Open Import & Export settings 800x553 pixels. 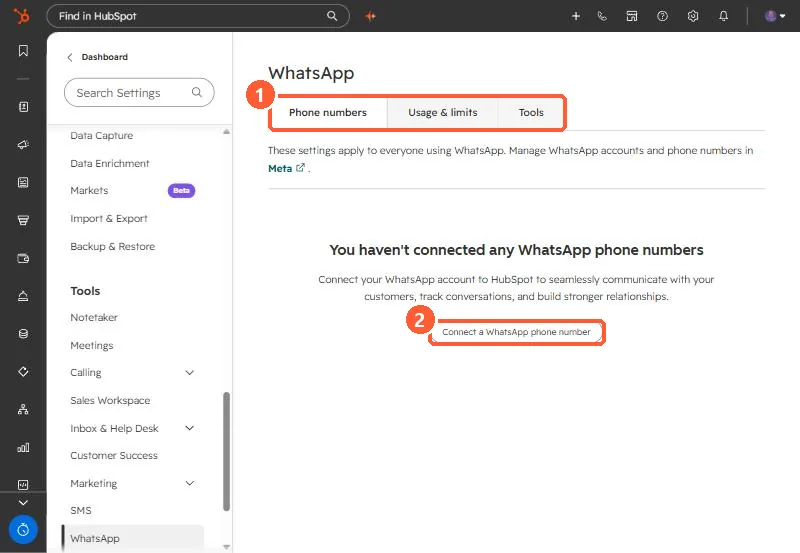[109, 218]
